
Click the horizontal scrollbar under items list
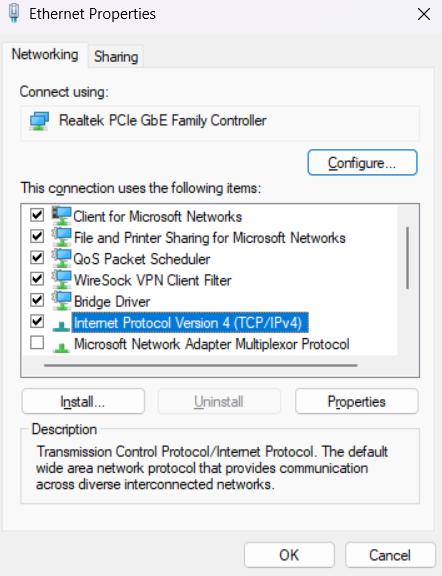coord(201,366)
